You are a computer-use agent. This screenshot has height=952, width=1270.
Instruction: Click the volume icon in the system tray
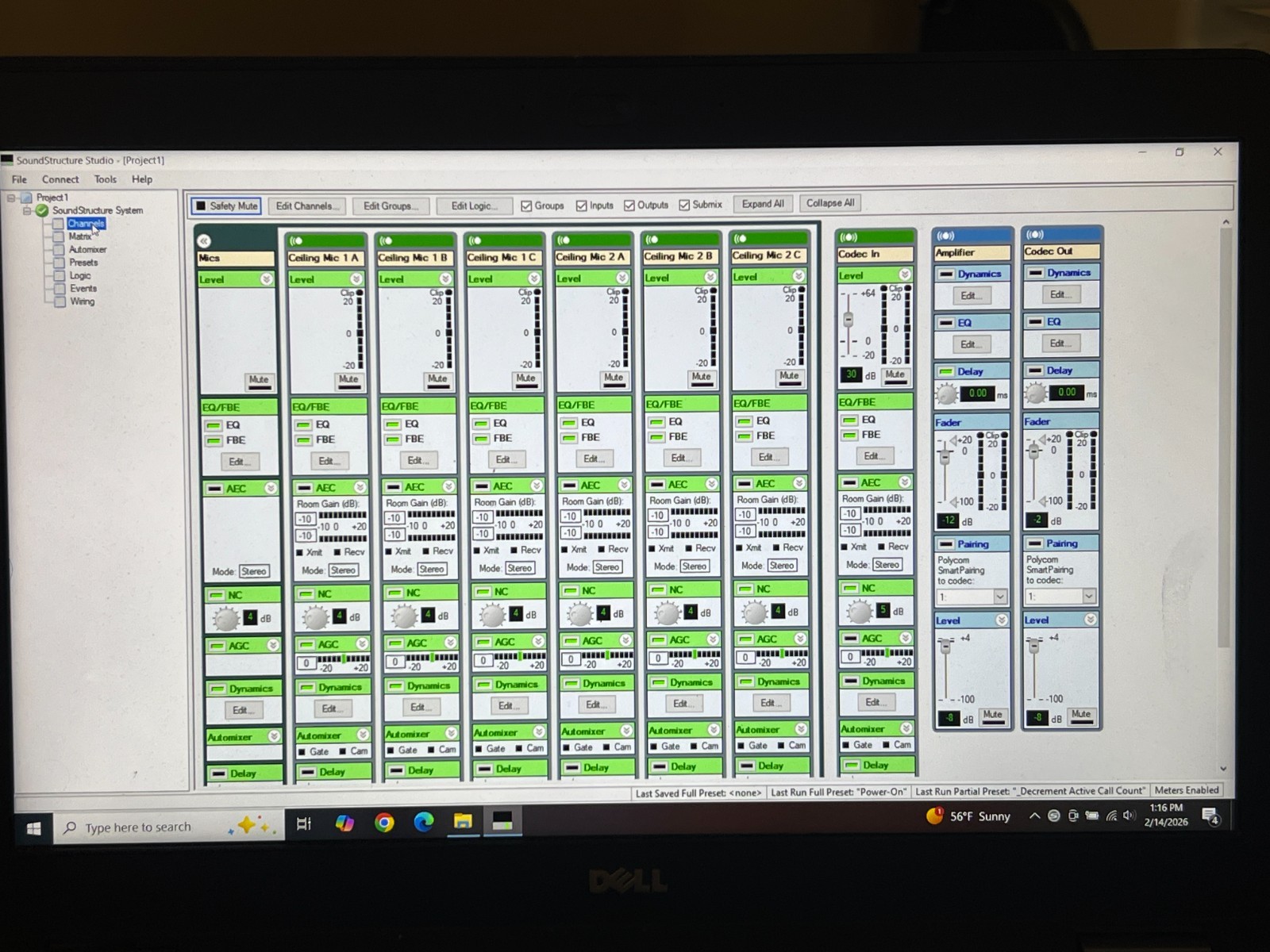tap(1129, 816)
